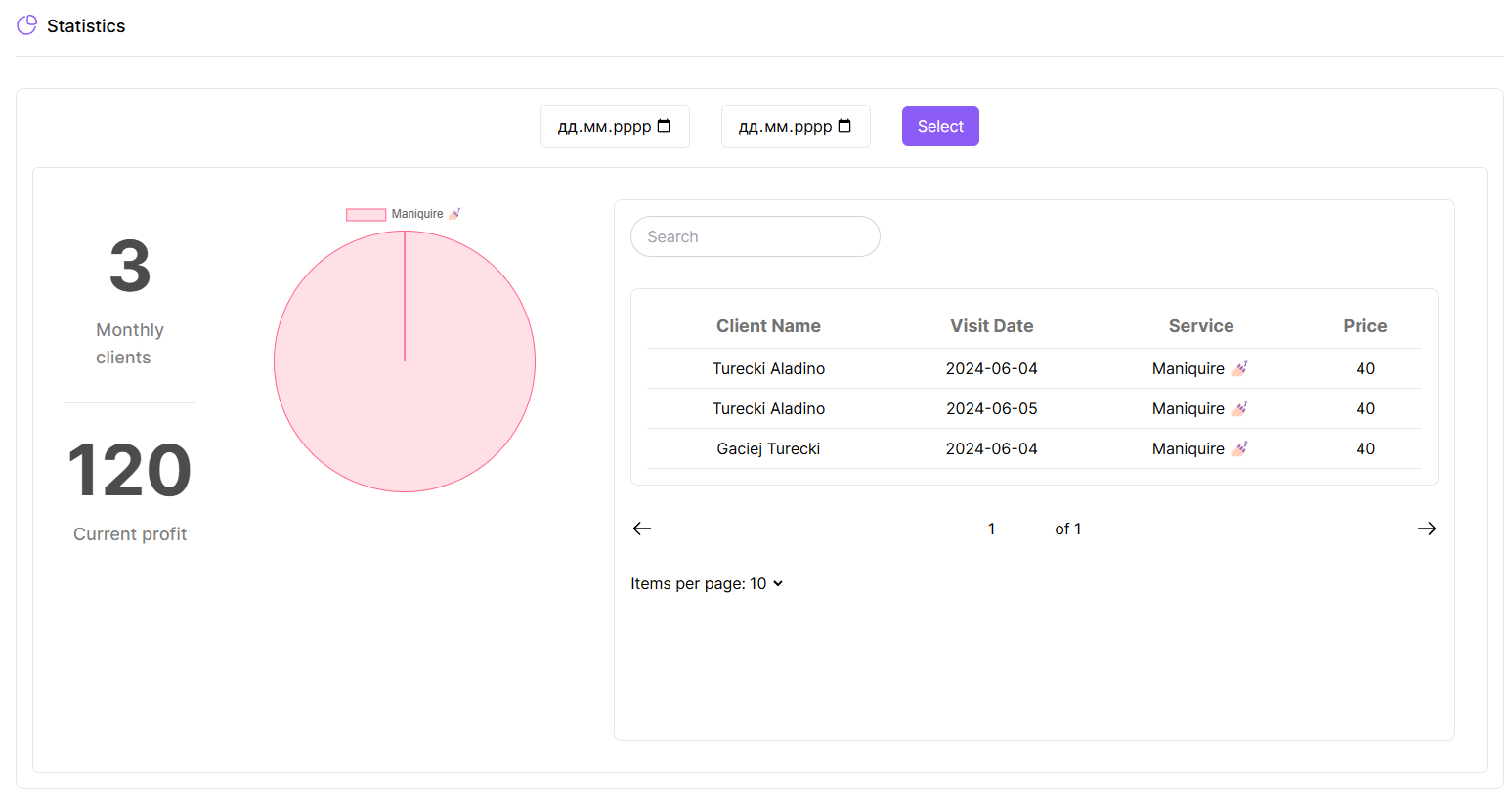The image size is (1512, 804).
Task: Sort by Visit Date column header
Action: click(x=991, y=326)
